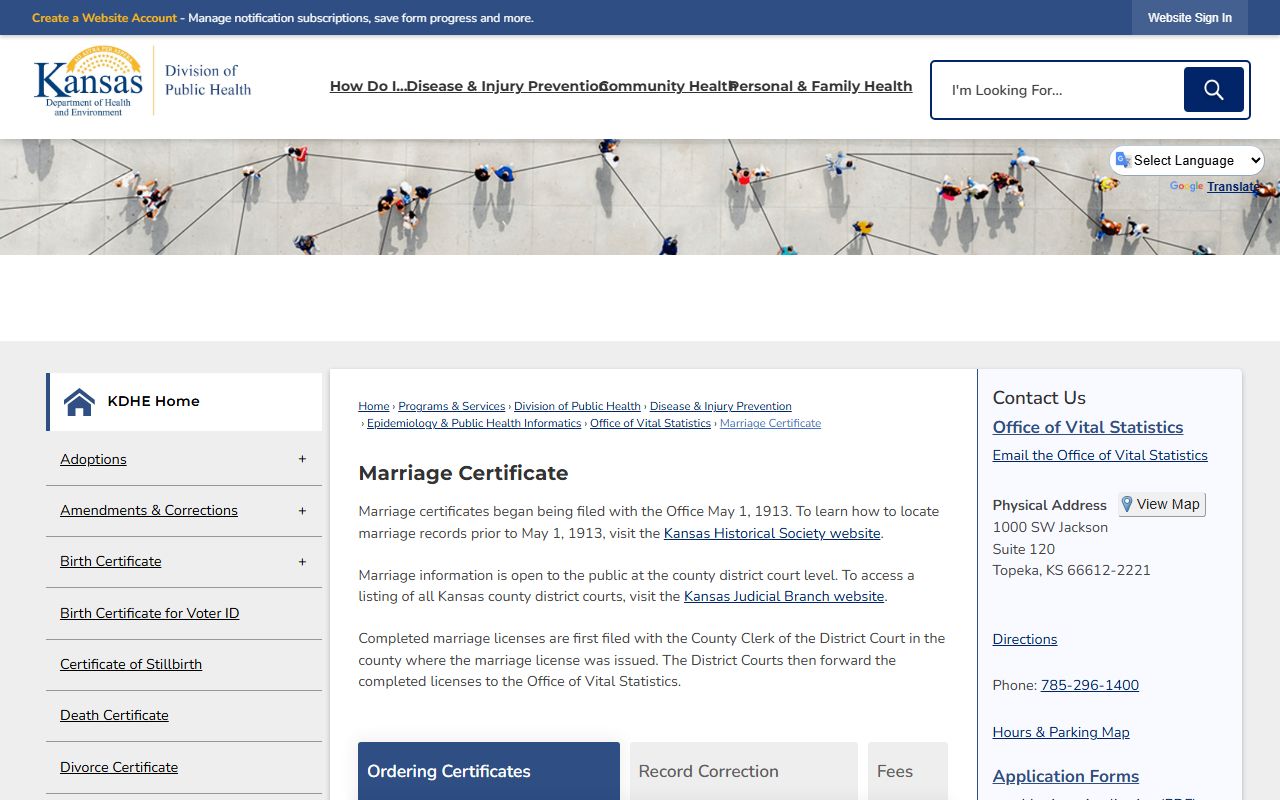The height and width of the screenshot is (800, 1280).
Task: Open Personal & Family Health menu
Action: point(821,86)
